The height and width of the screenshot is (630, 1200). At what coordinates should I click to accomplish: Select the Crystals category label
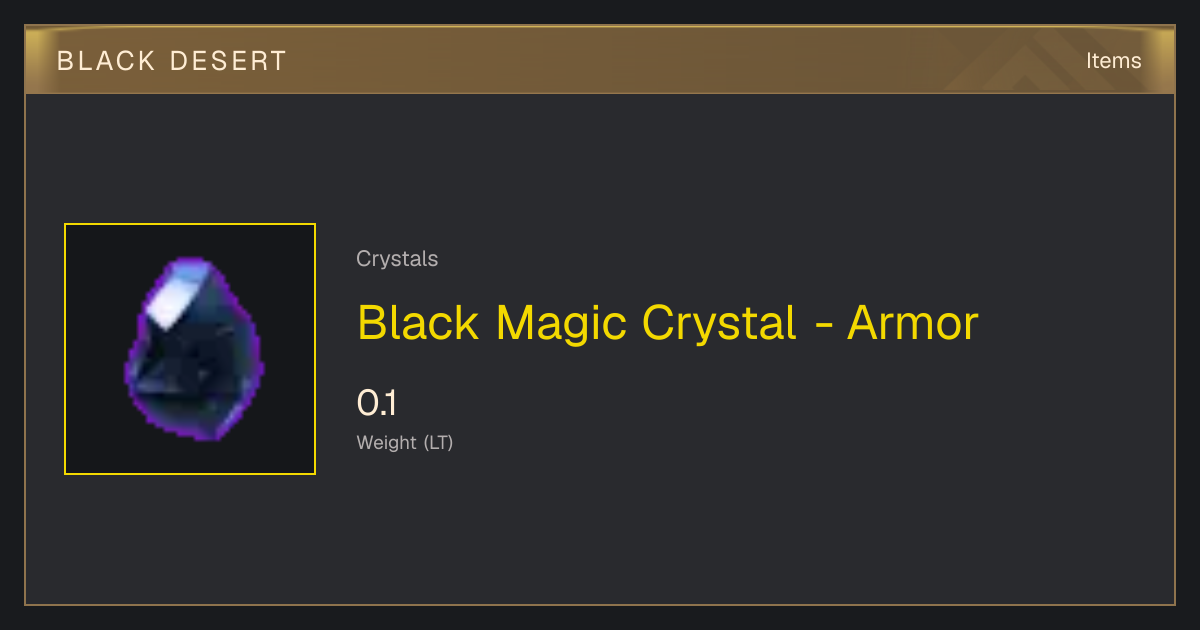[397, 259]
